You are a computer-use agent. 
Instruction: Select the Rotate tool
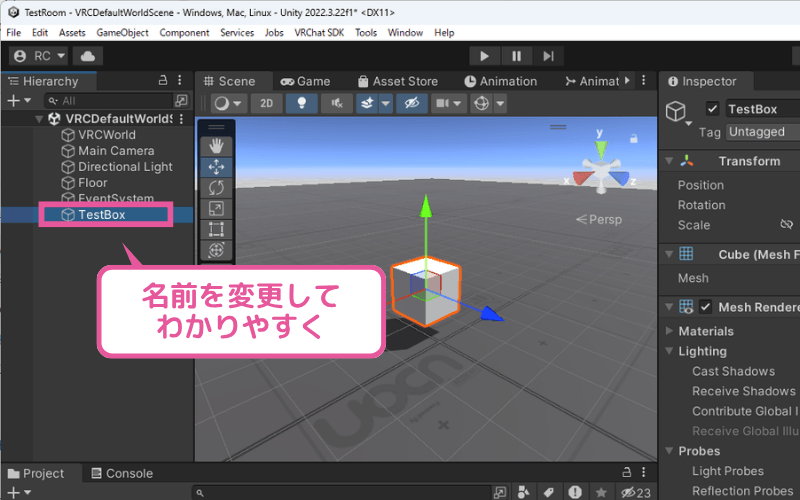tap(216, 188)
